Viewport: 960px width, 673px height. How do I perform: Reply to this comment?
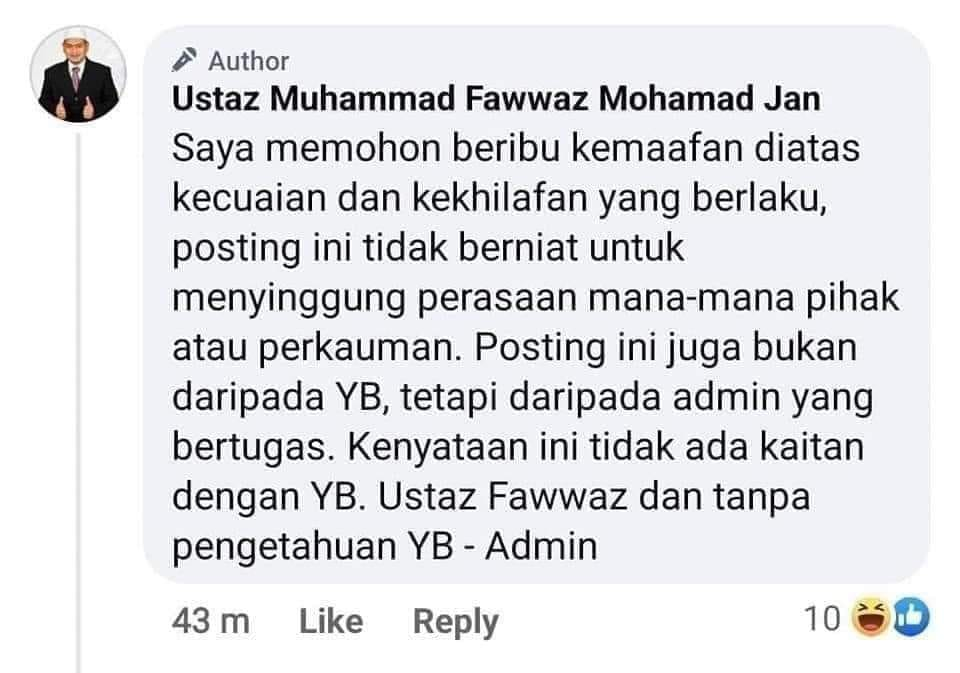(456, 622)
